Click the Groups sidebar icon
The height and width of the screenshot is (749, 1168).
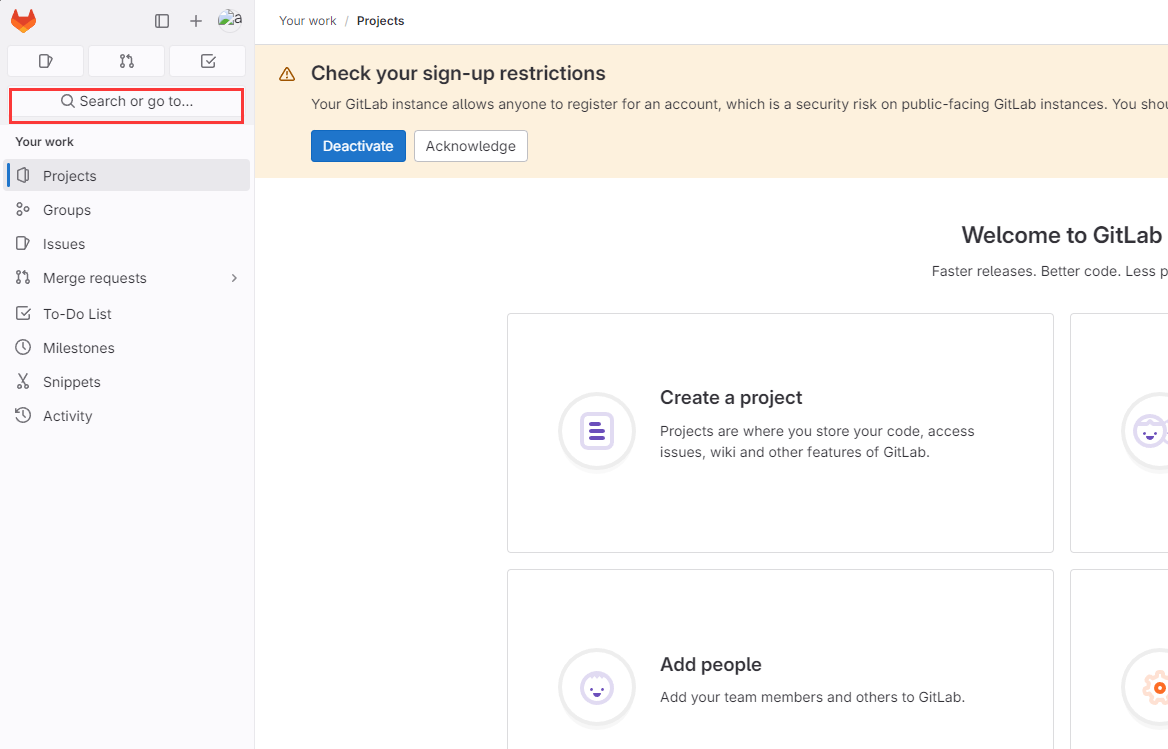click(x=23, y=209)
